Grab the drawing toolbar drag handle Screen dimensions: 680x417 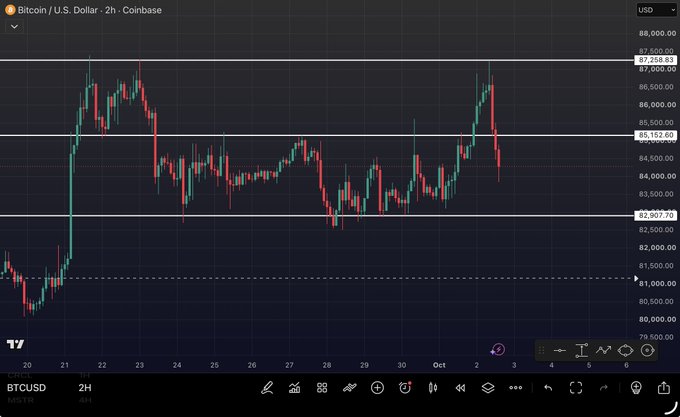pyautogui.click(x=541, y=350)
